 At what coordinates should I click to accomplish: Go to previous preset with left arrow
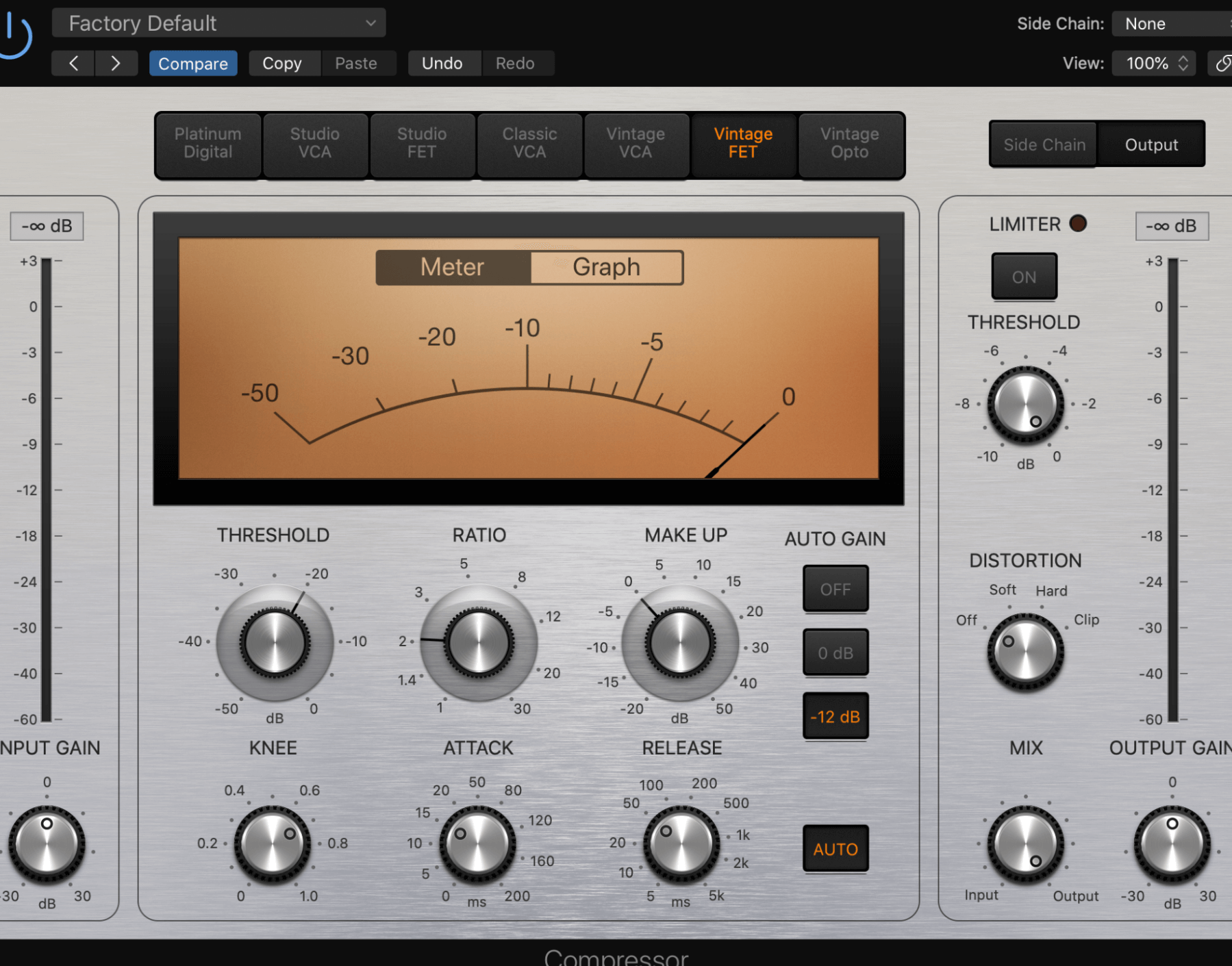[x=73, y=64]
